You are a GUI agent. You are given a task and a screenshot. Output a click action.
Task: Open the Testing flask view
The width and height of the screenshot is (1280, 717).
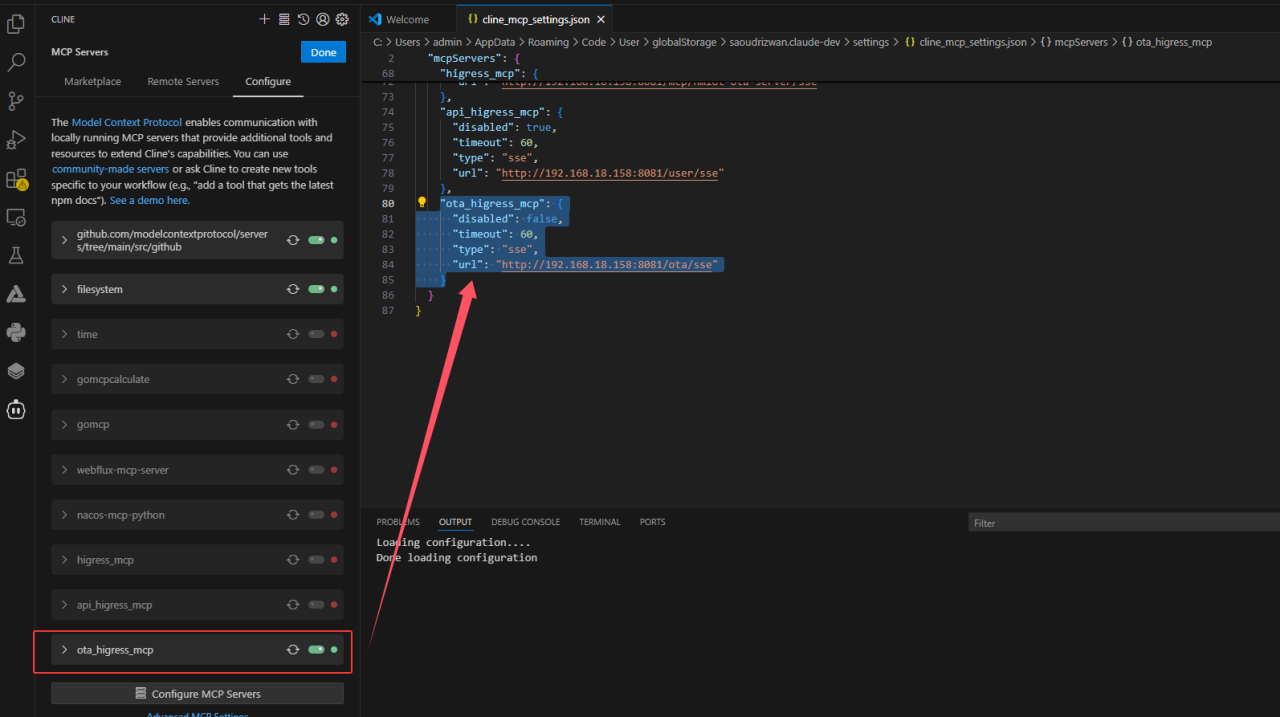point(16,256)
